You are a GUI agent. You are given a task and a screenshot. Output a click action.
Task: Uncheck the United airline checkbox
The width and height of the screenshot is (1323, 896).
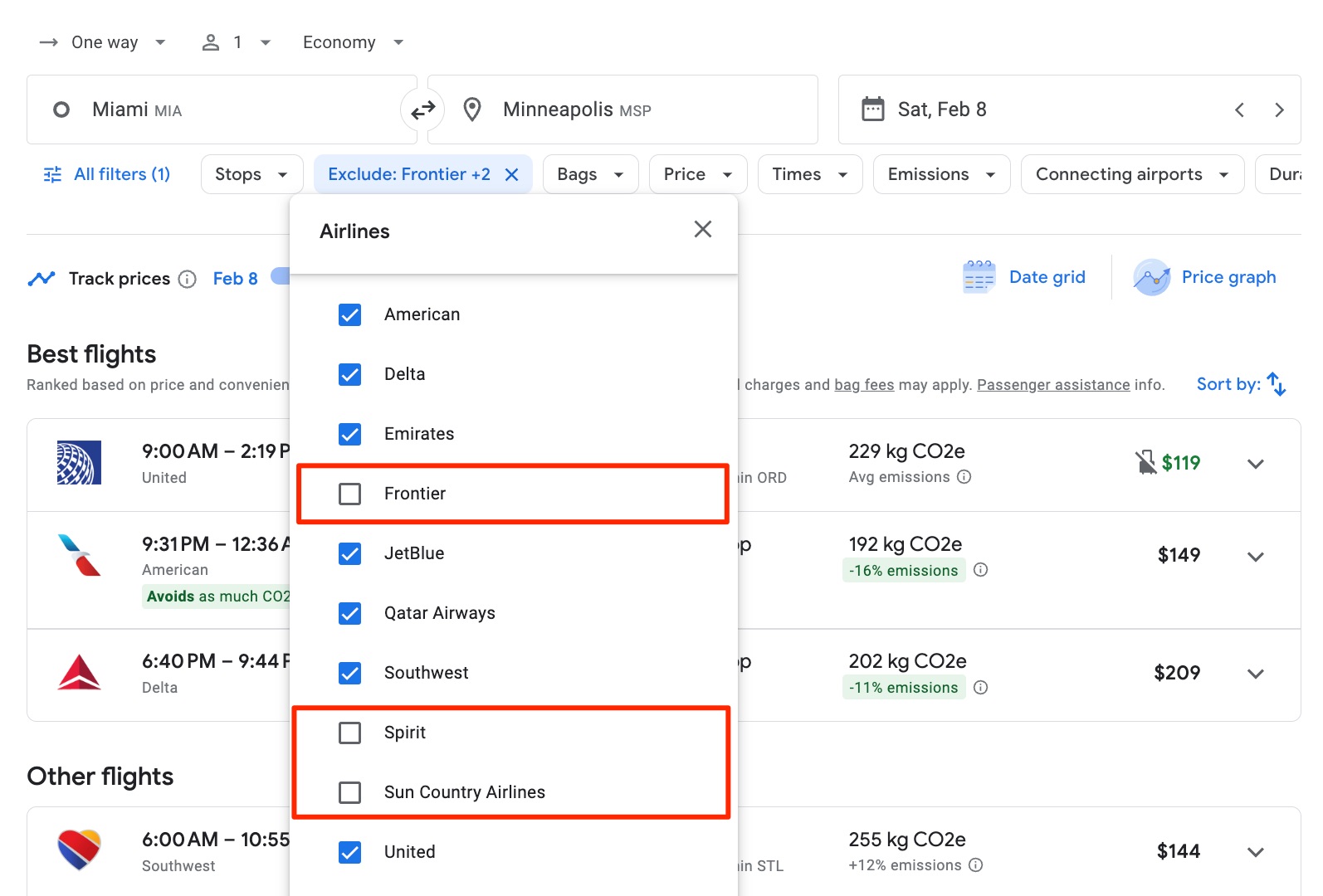click(x=350, y=852)
